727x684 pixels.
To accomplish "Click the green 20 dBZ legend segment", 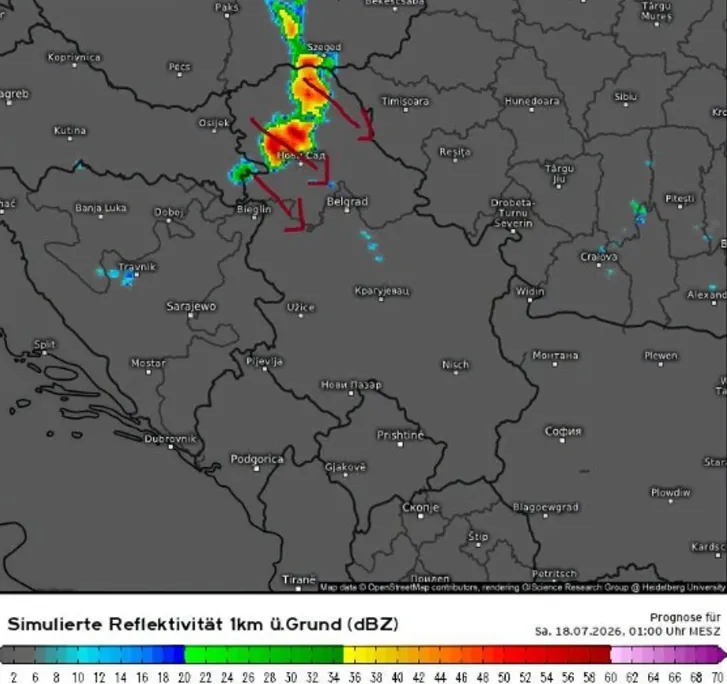I will [x=195, y=654].
